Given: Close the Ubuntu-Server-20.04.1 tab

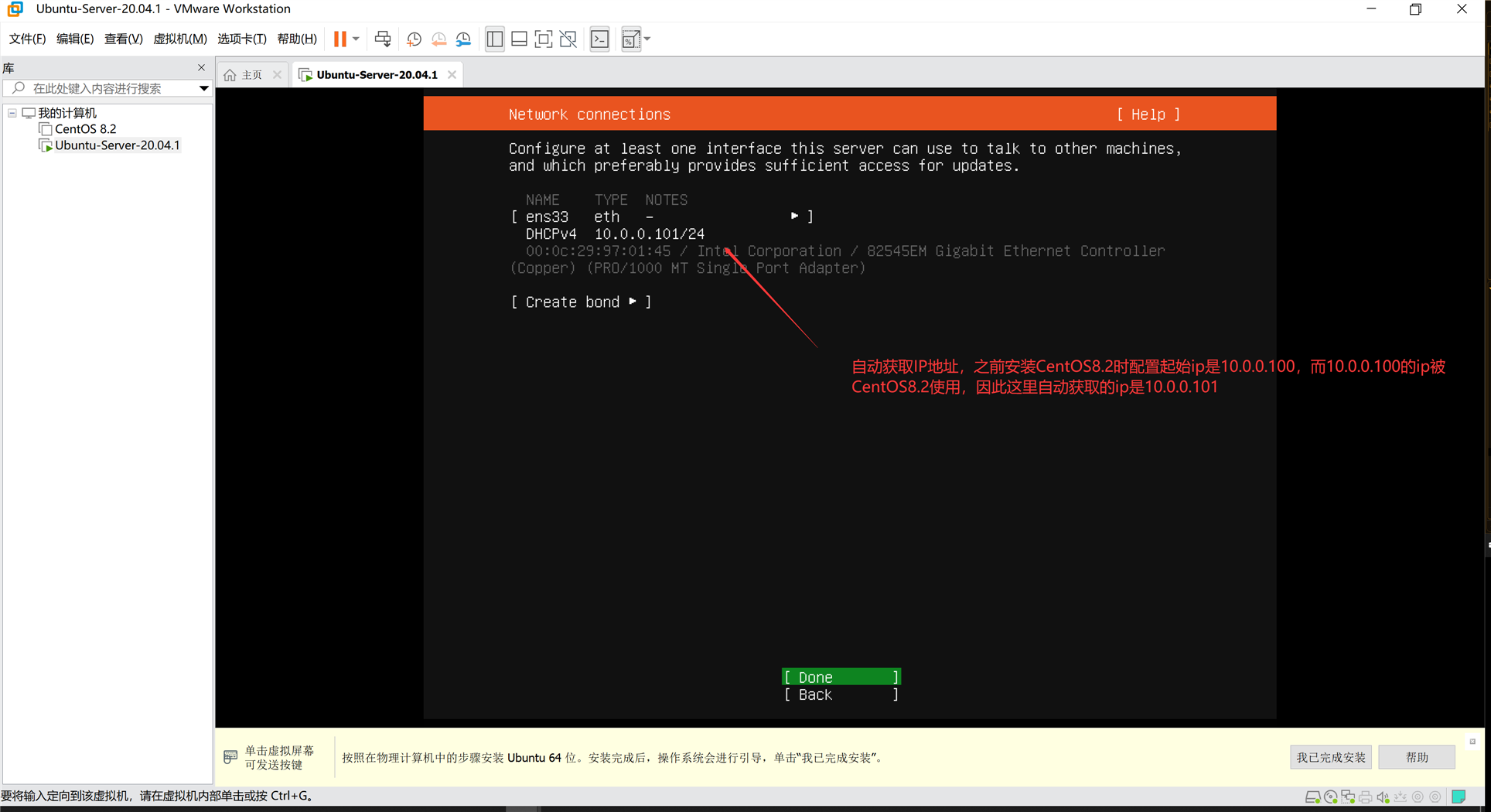Looking at the screenshot, I should (452, 75).
